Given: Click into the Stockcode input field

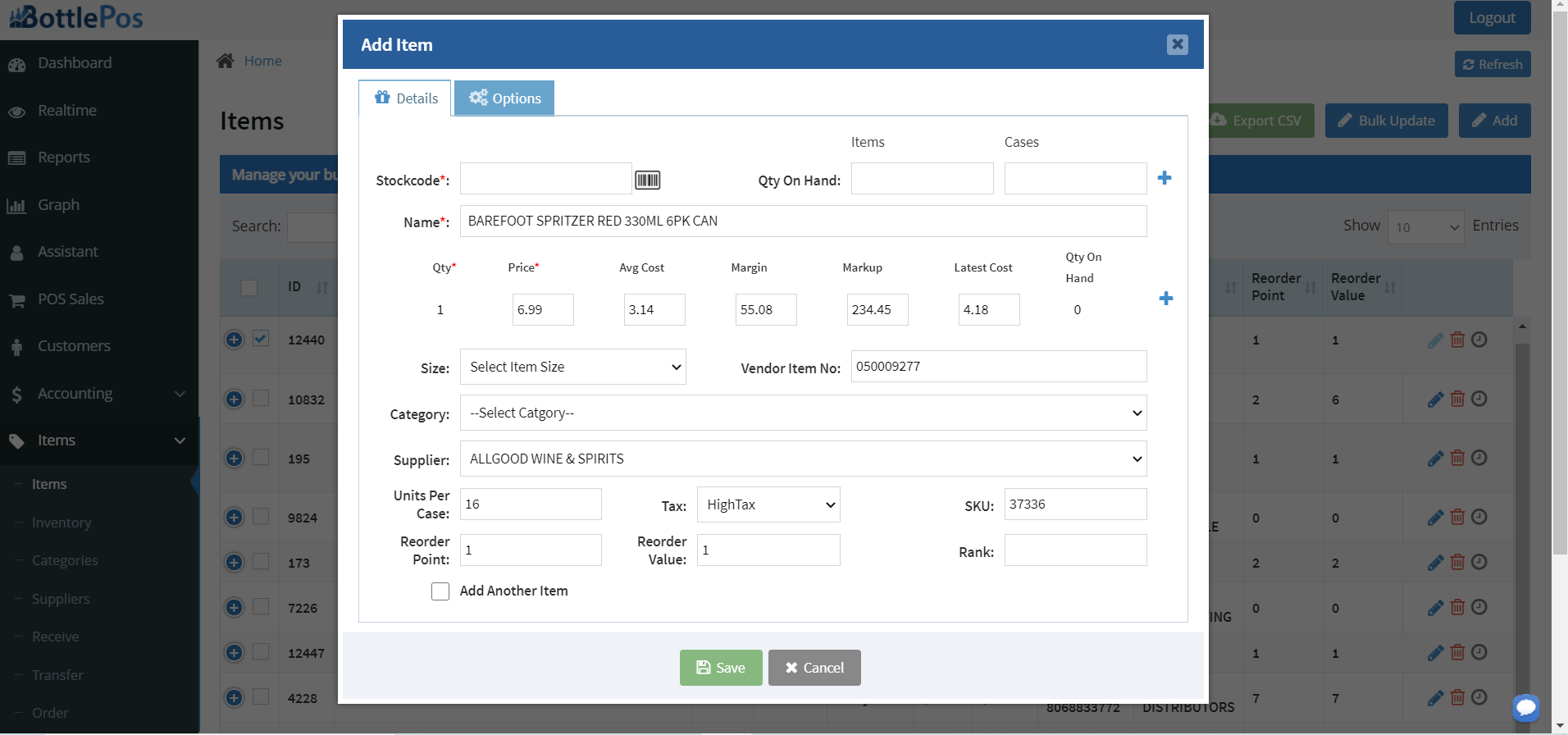Looking at the screenshot, I should (x=545, y=179).
